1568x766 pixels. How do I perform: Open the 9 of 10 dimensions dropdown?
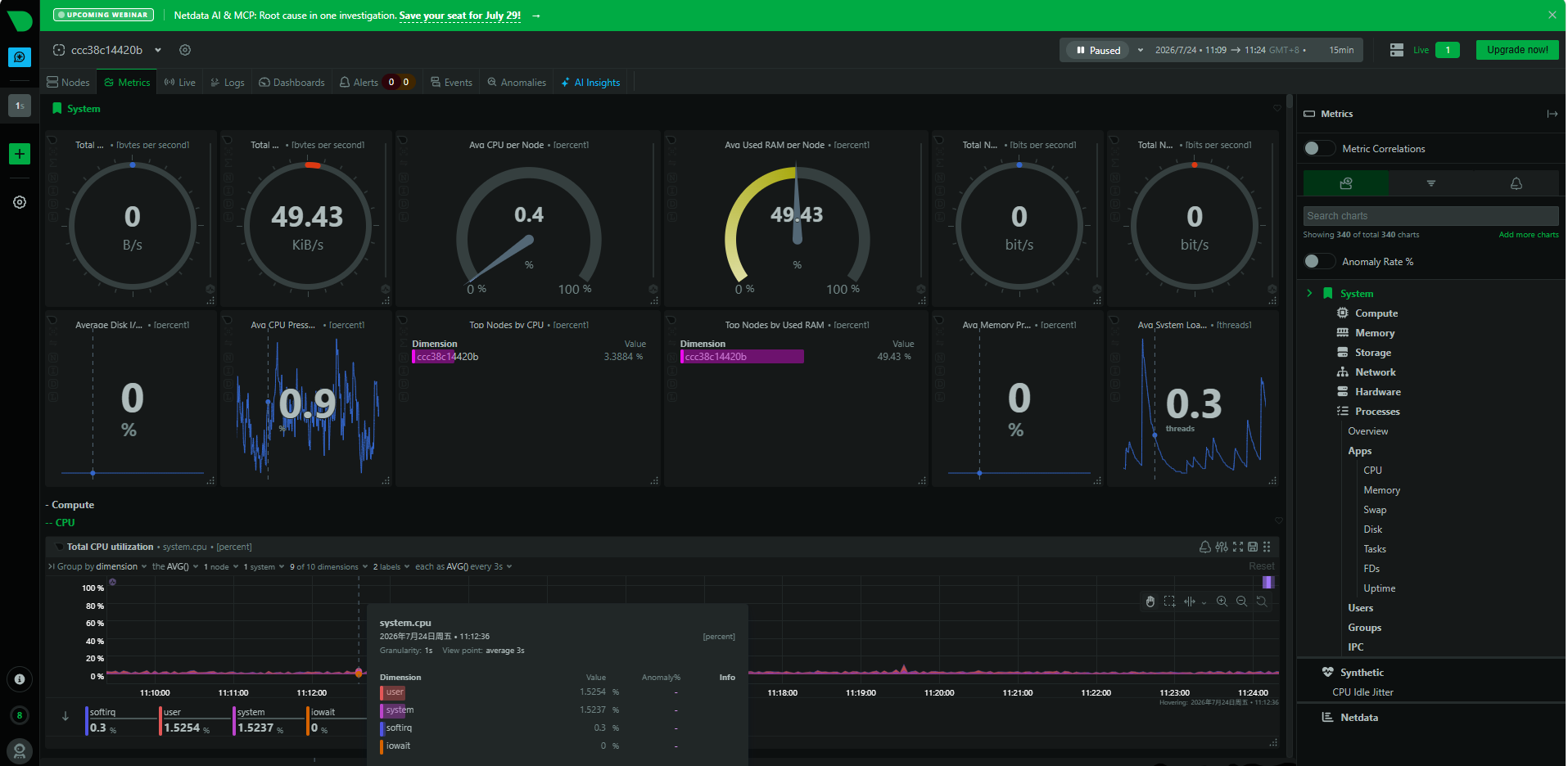click(328, 566)
